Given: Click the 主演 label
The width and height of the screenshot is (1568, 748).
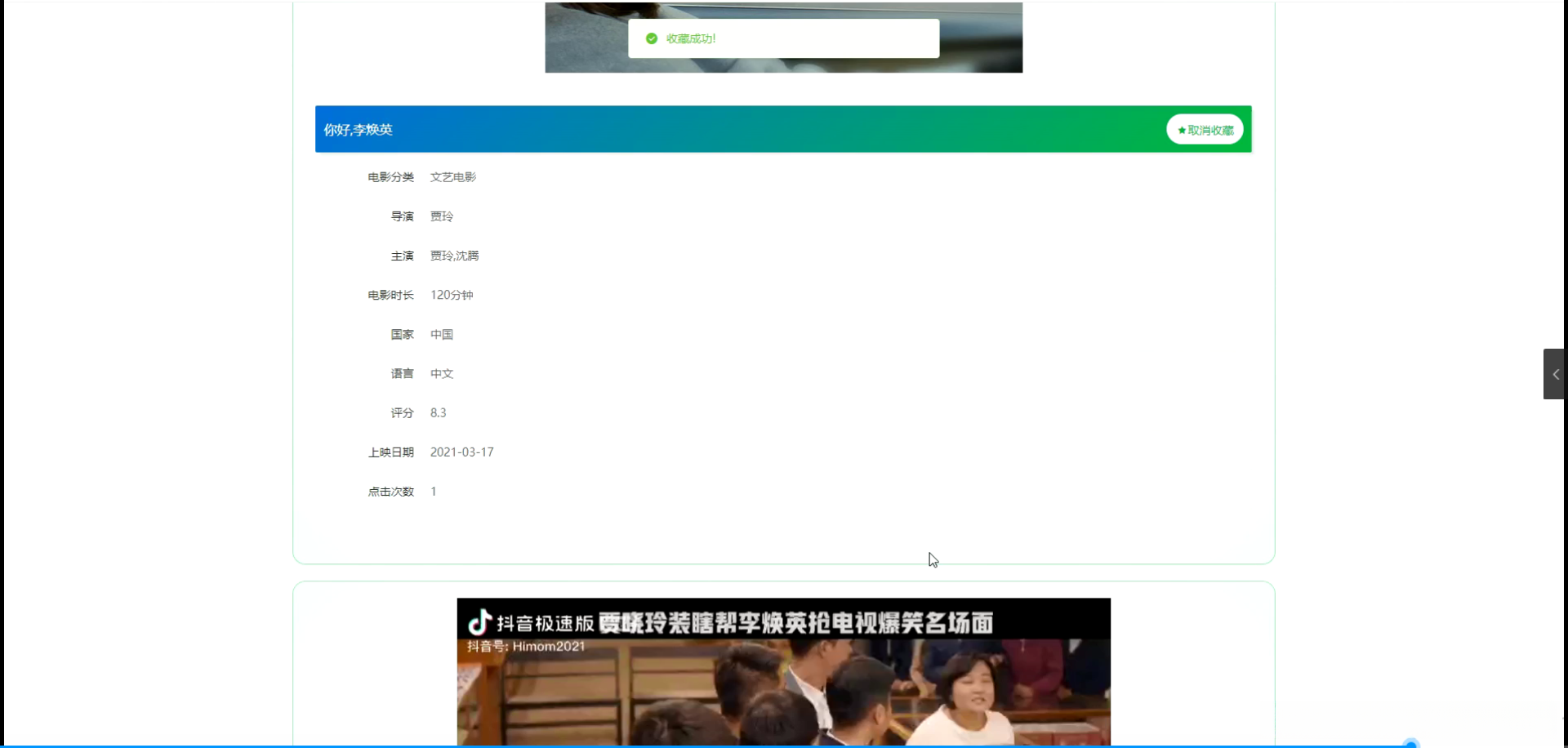Looking at the screenshot, I should click(402, 256).
